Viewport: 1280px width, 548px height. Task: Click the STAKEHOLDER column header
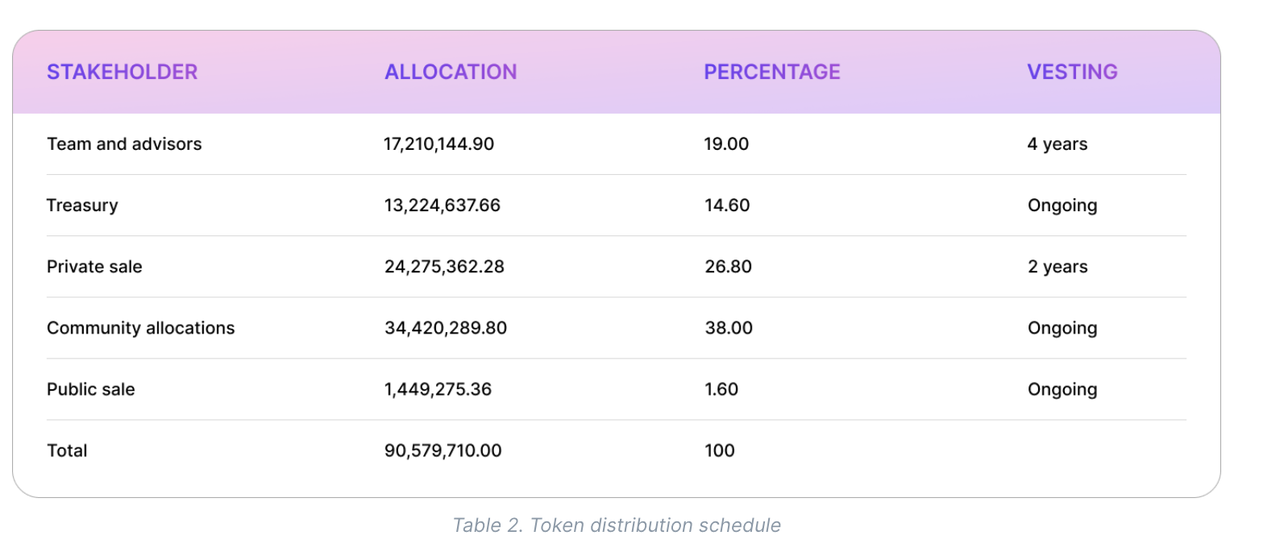point(122,72)
